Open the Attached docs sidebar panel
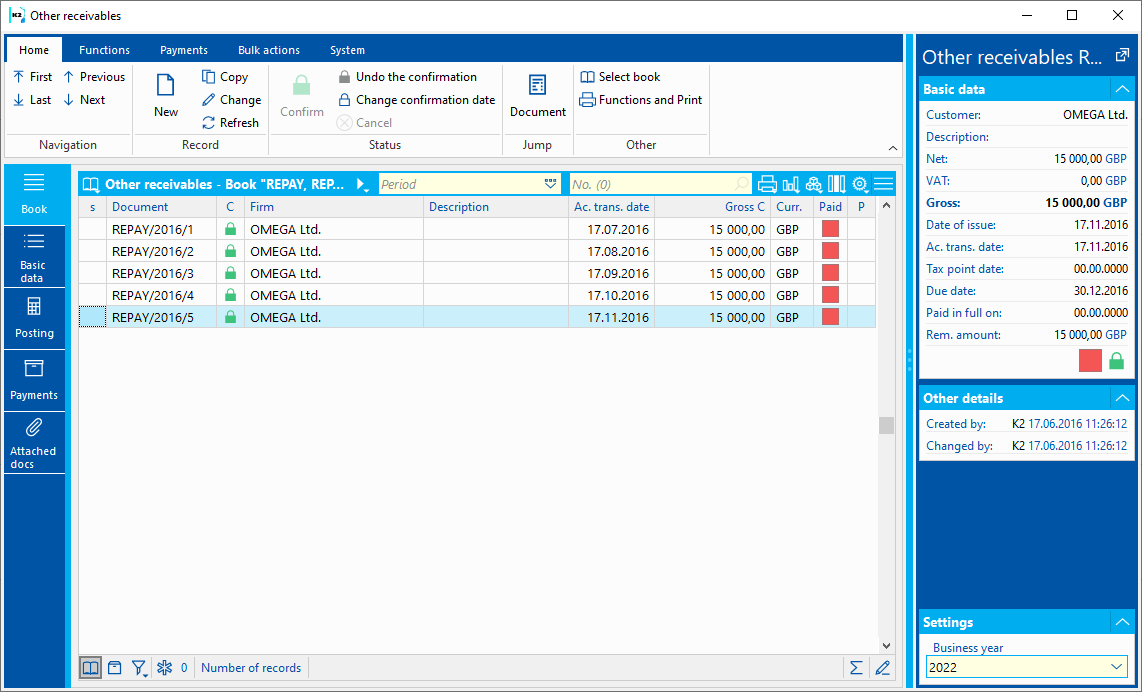1142x692 pixels. (x=34, y=443)
